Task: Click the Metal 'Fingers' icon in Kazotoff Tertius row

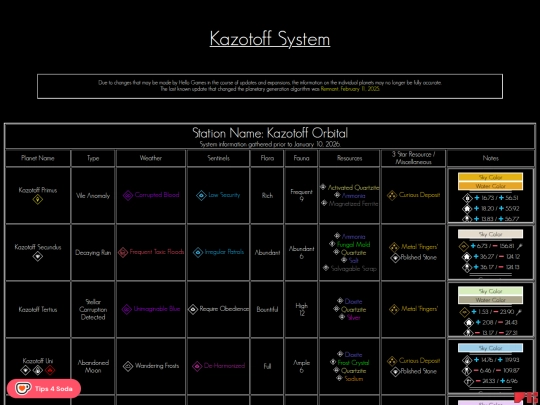Action: coord(394,309)
